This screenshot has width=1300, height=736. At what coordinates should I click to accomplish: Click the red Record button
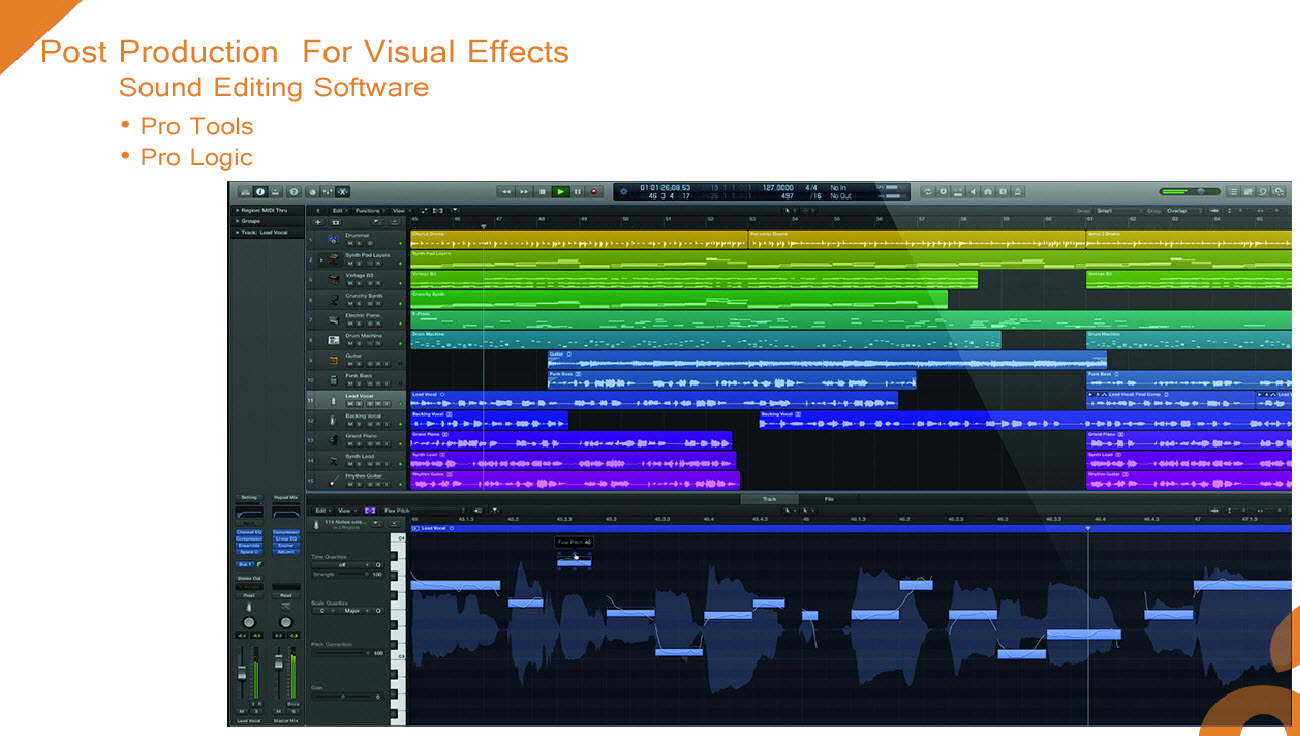[593, 191]
